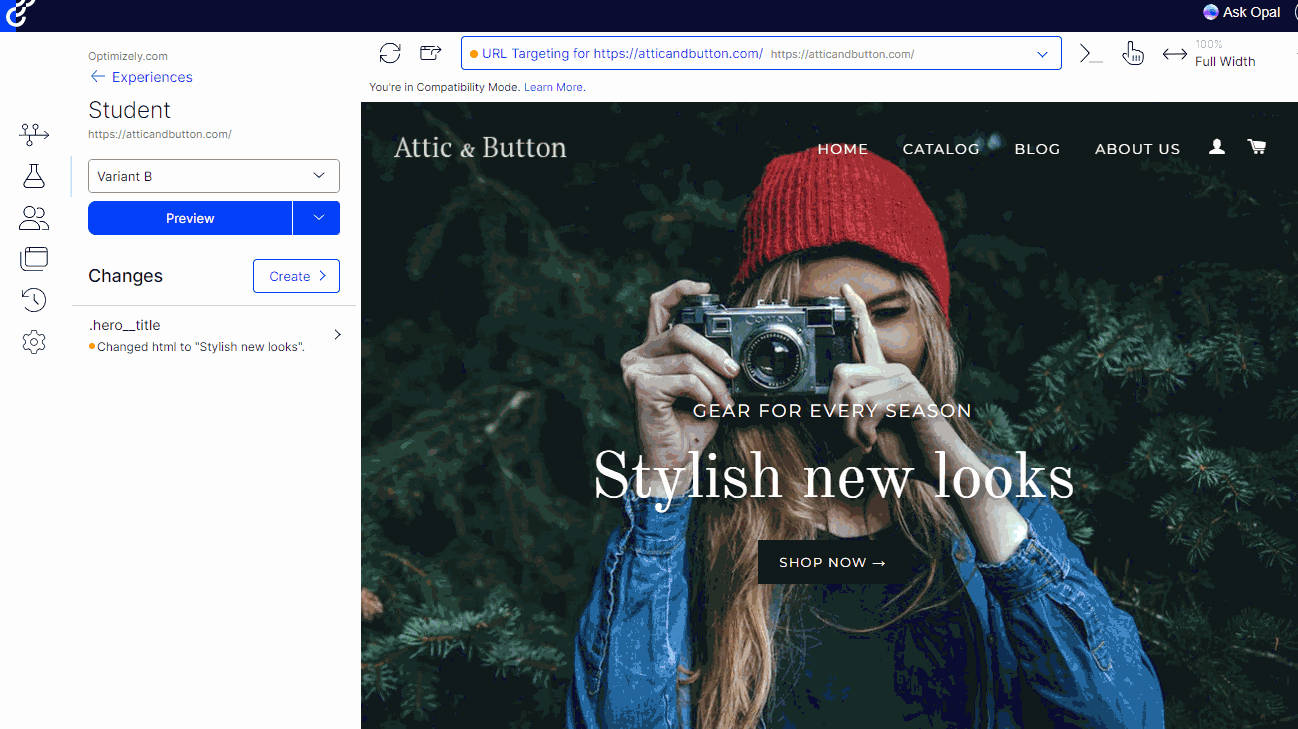1298x729 pixels.
Task: Select CATALOG in site navigation
Action: [941, 148]
